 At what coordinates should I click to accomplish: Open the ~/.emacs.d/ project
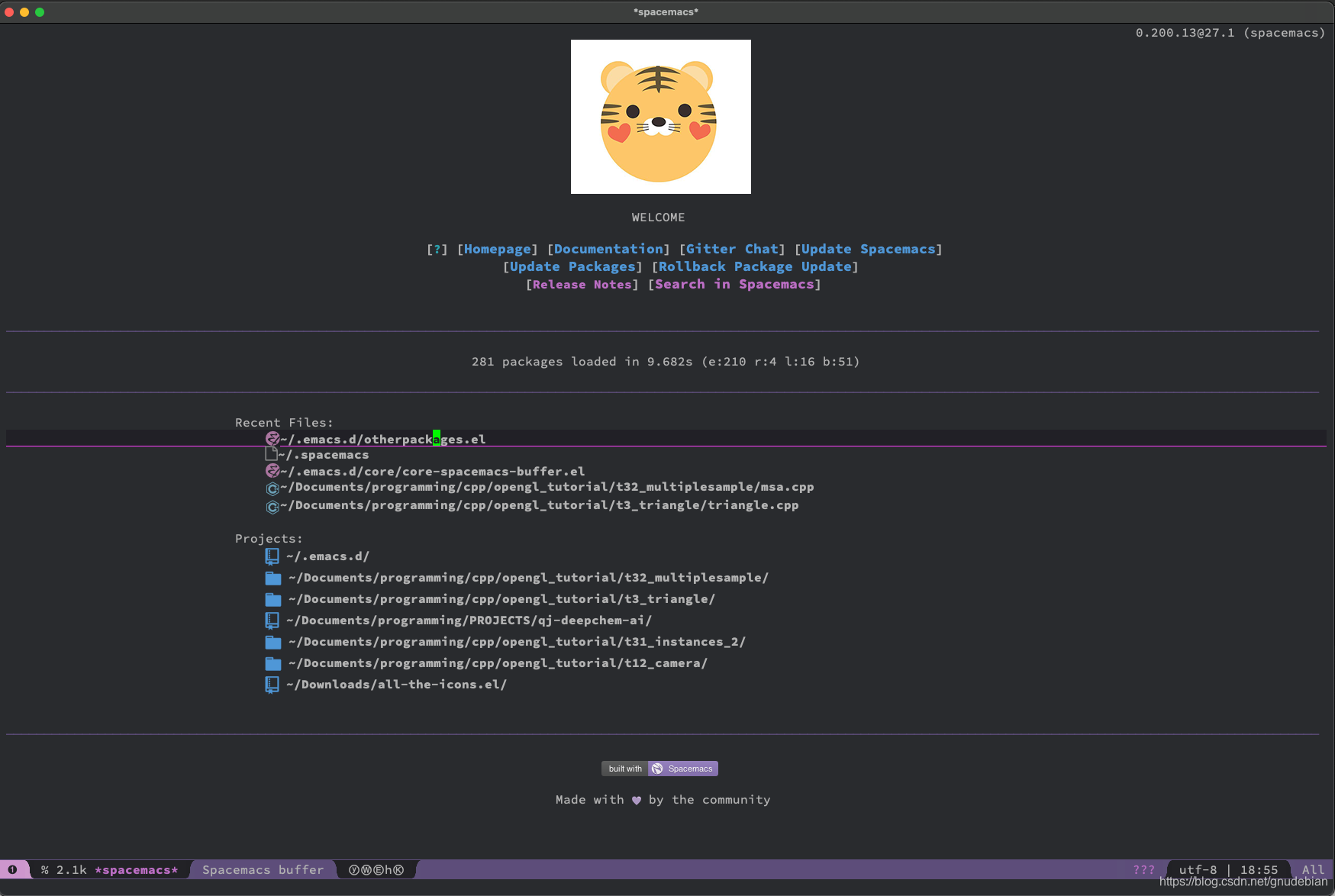click(328, 556)
